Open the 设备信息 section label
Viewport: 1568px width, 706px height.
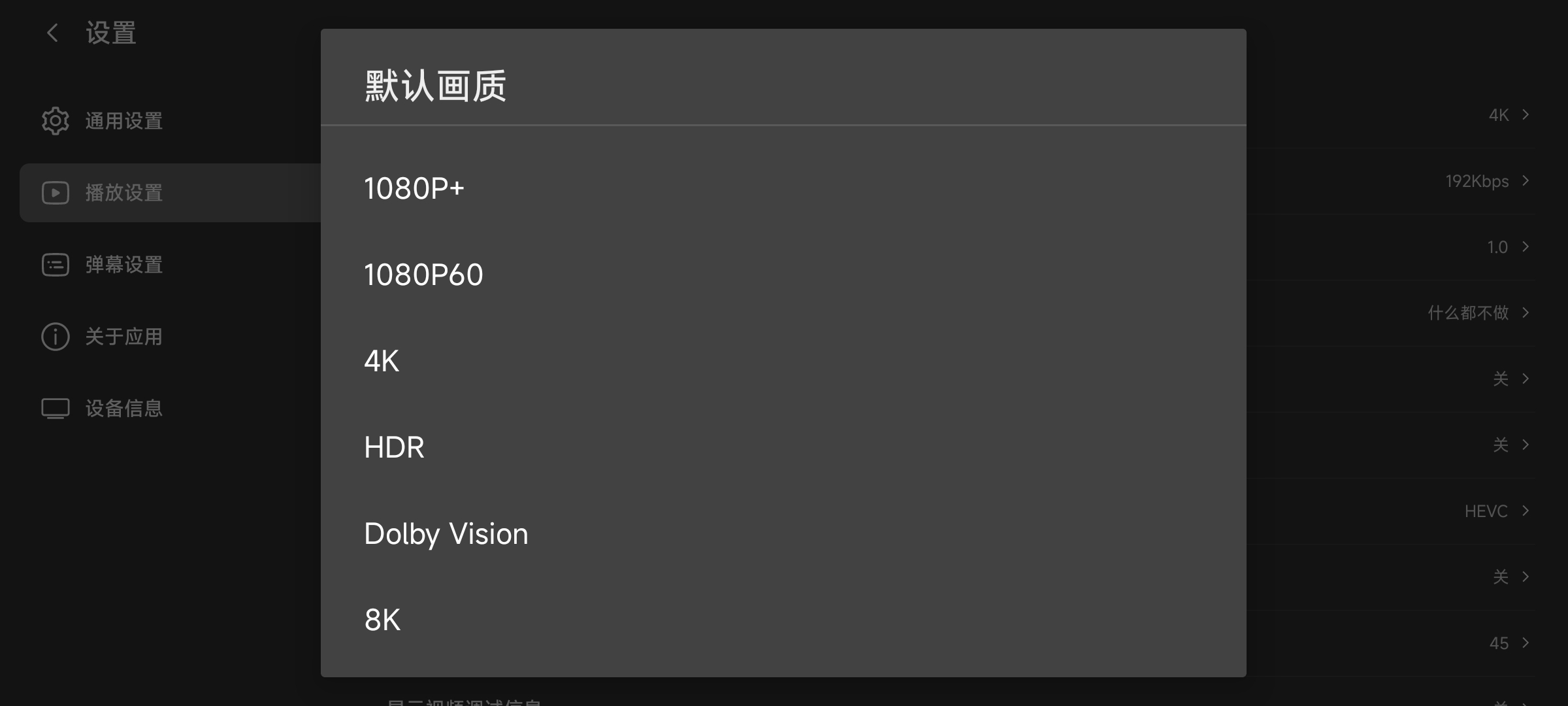(124, 409)
